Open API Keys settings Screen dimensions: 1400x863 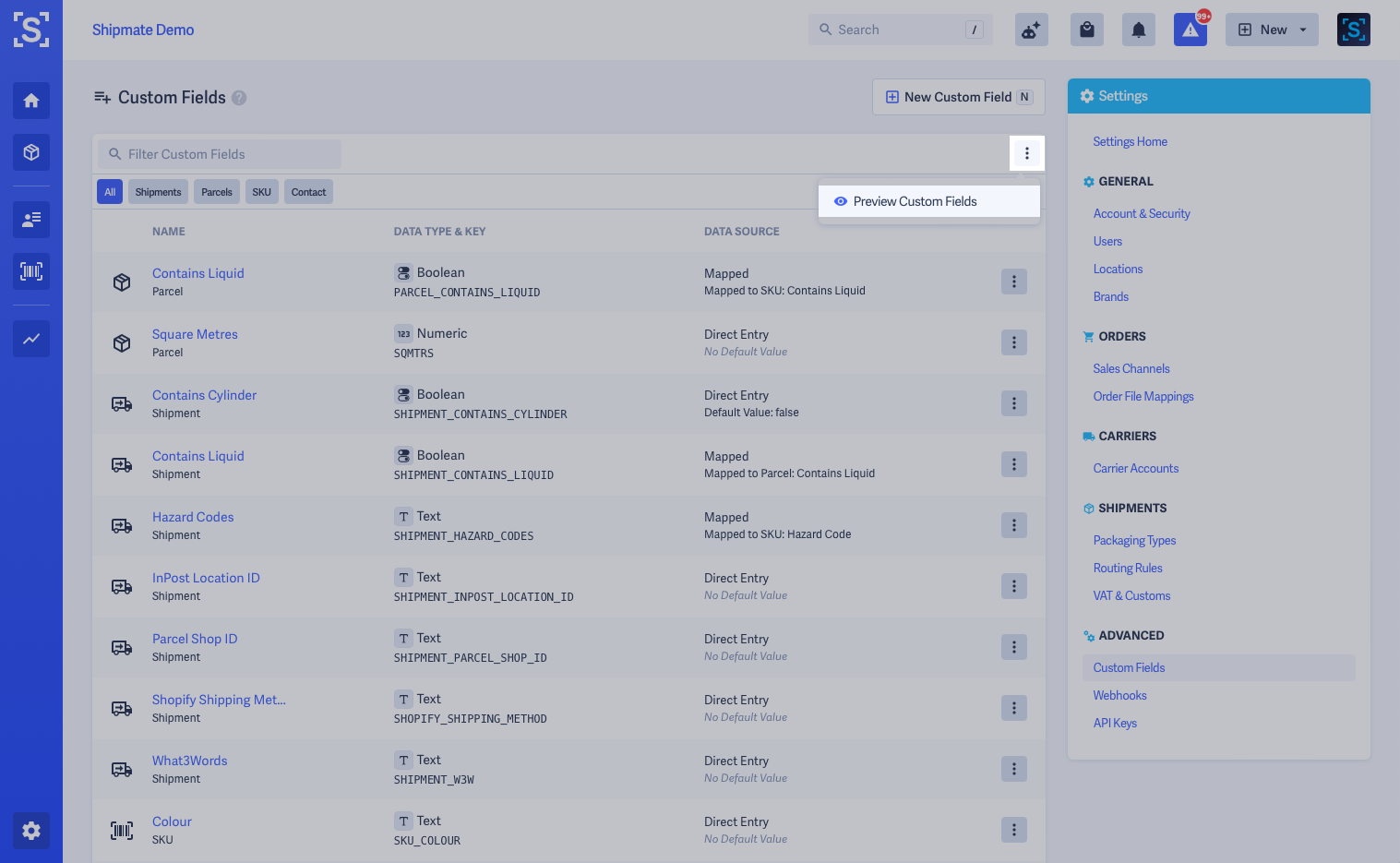[1115, 723]
